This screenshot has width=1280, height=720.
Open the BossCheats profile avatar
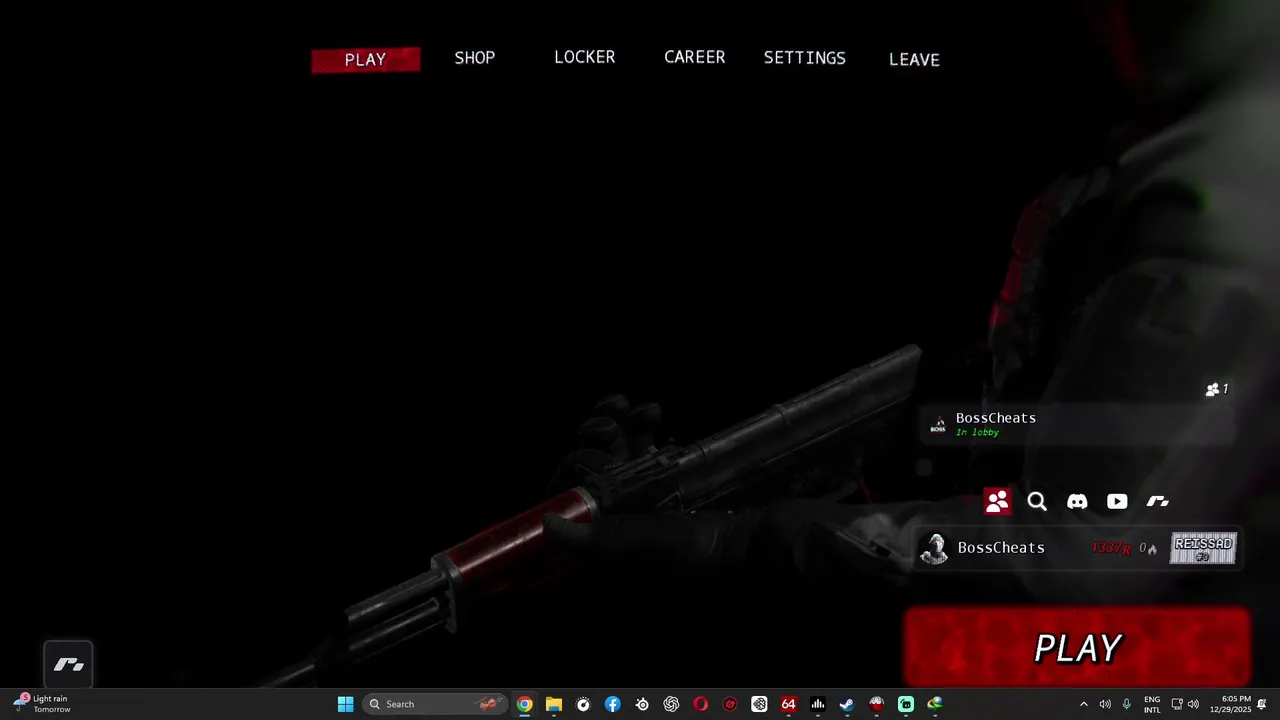coord(934,548)
